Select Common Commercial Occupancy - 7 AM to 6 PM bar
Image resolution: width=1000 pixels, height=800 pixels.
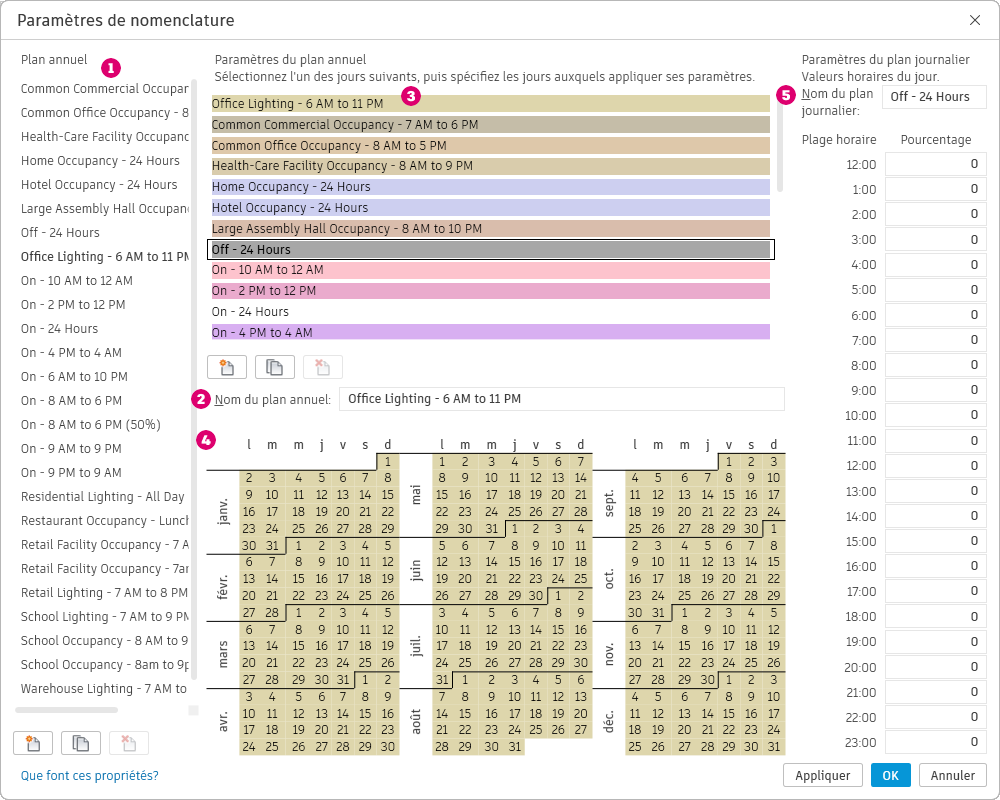click(x=490, y=124)
